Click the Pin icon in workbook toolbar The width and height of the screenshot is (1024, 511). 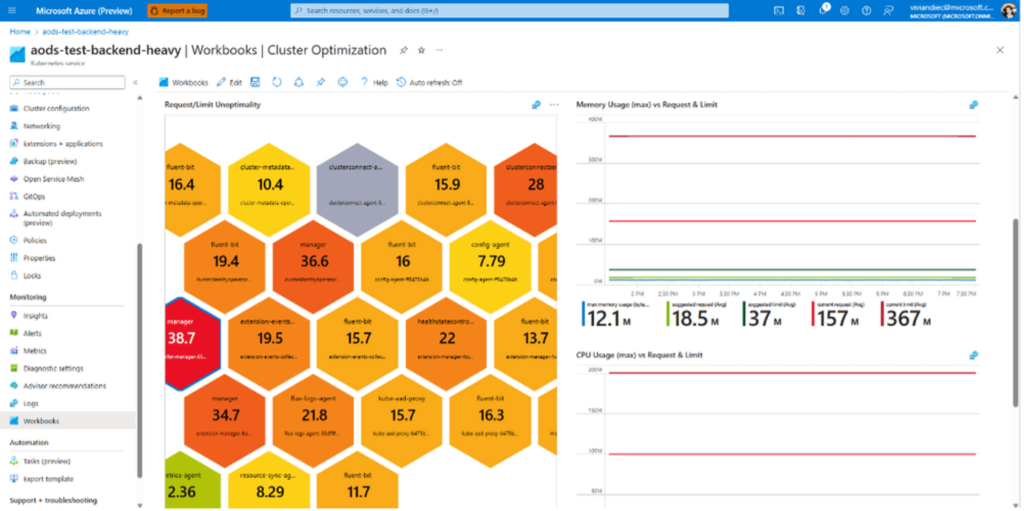tap(321, 82)
